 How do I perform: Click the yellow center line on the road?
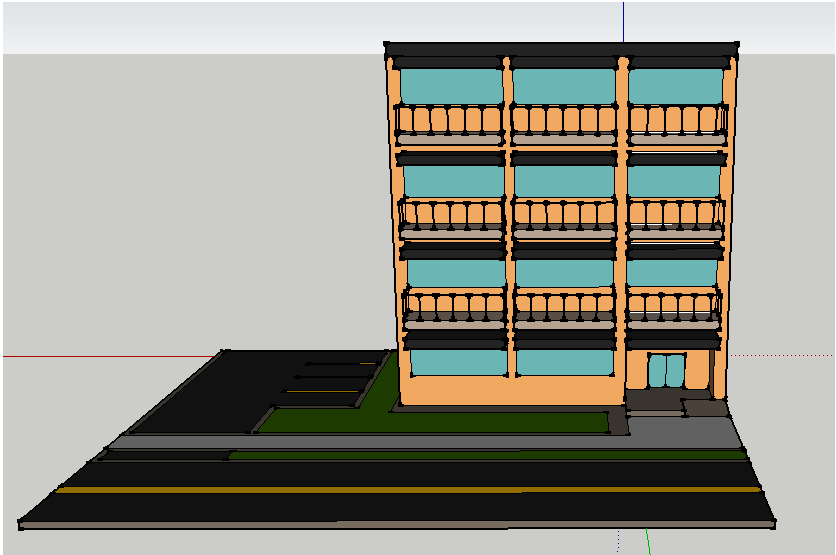(x=408, y=489)
